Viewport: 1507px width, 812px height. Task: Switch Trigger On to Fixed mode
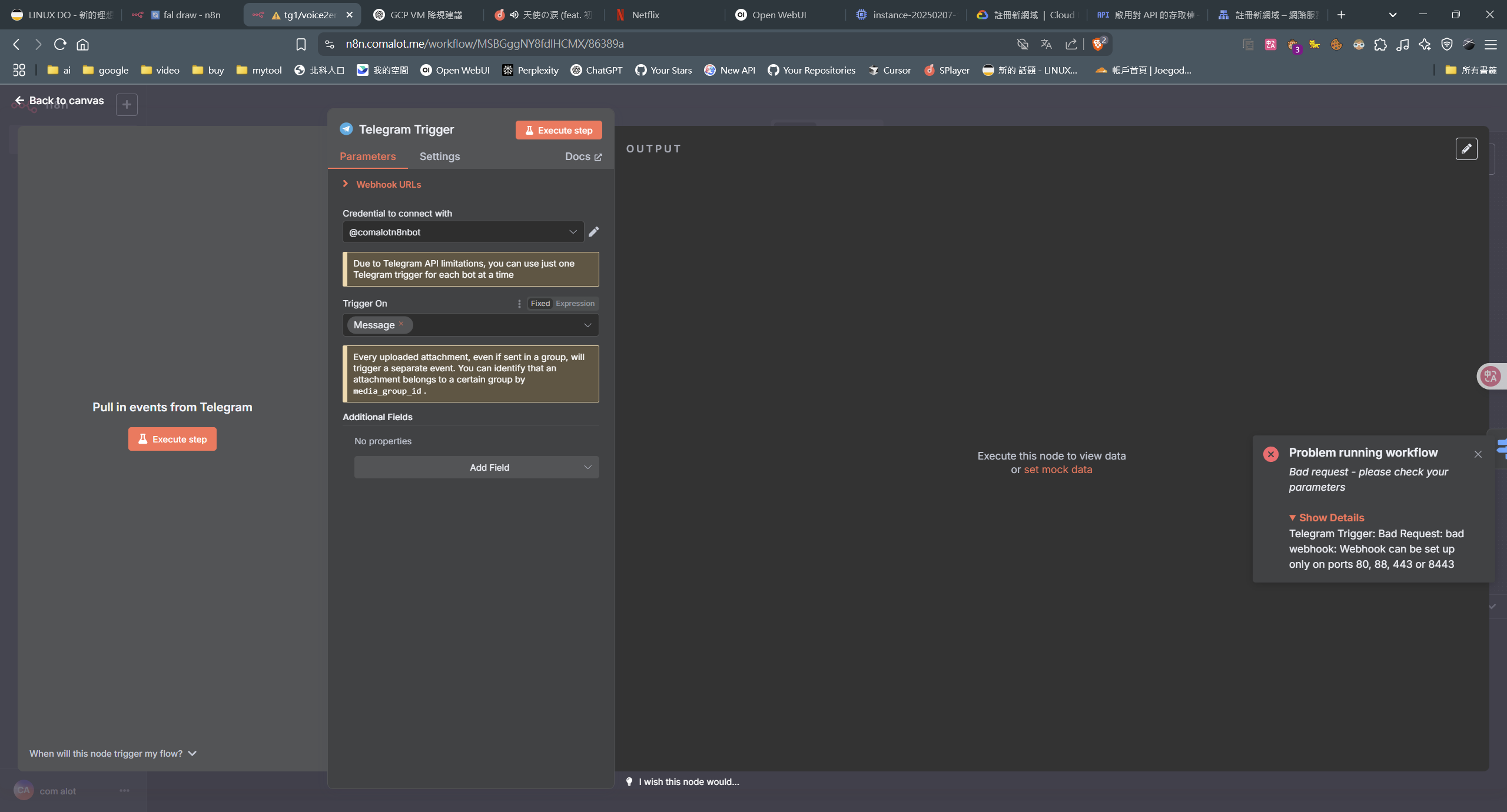click(540, 304)
